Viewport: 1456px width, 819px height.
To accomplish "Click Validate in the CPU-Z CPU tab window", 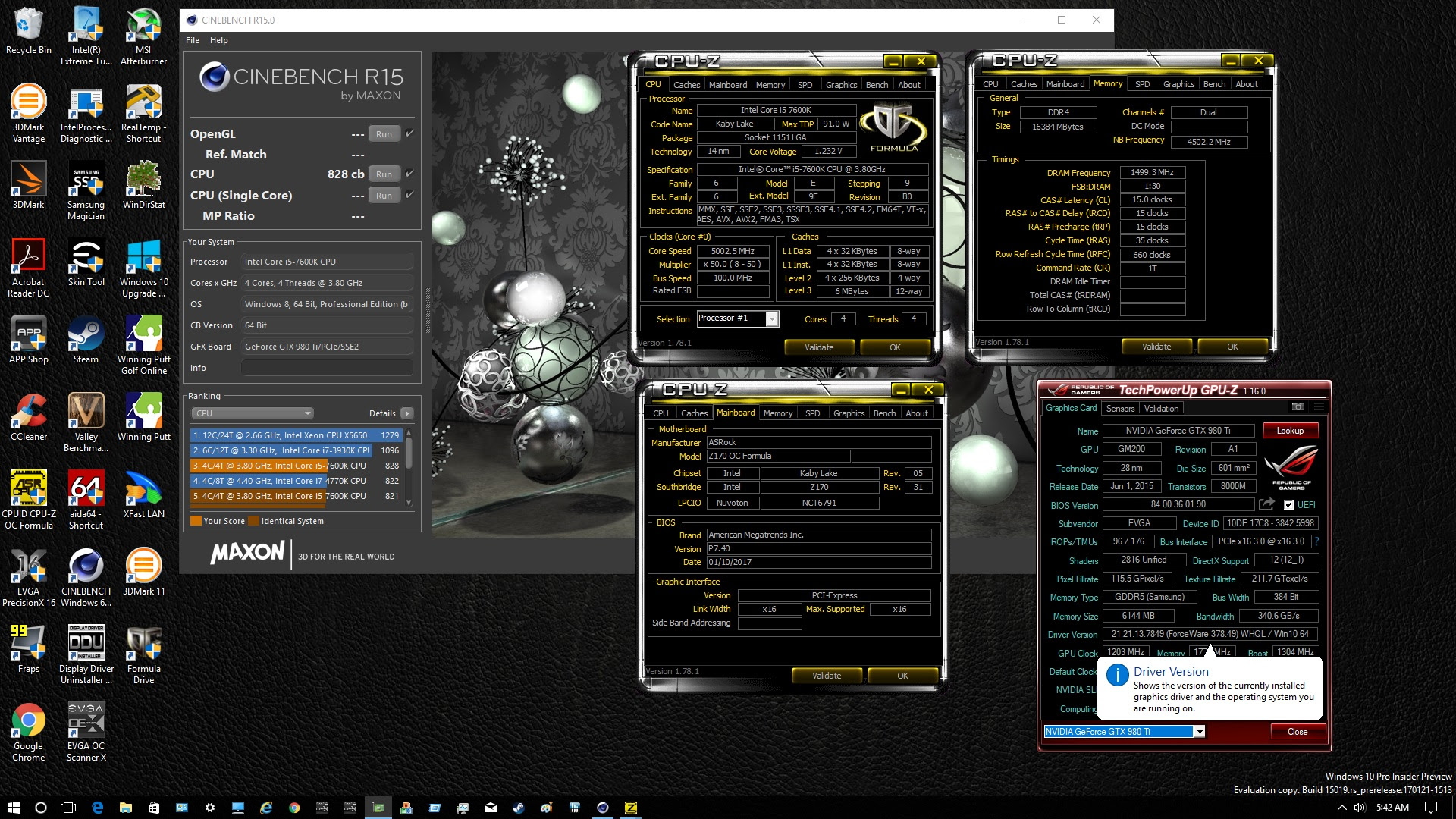I will click(x=819, y=347).
